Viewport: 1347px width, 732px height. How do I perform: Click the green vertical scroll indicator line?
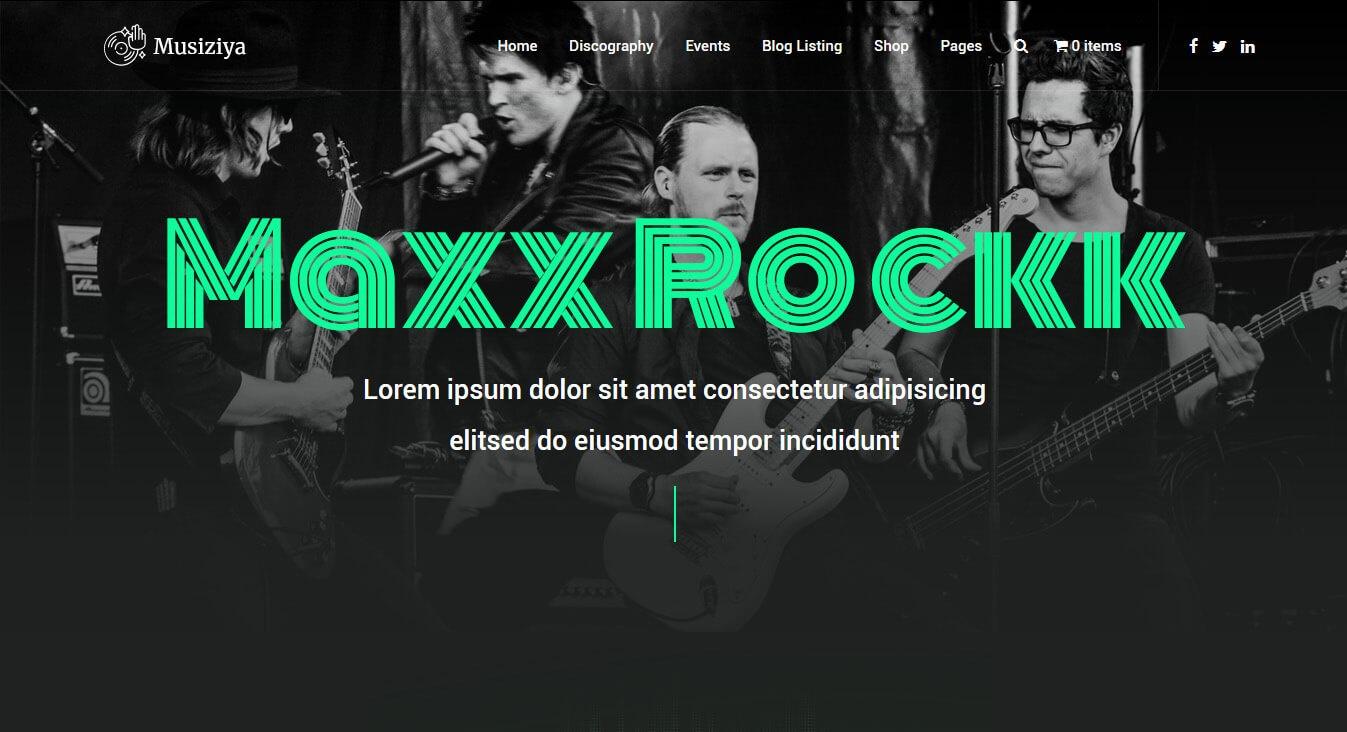[675, 514]
